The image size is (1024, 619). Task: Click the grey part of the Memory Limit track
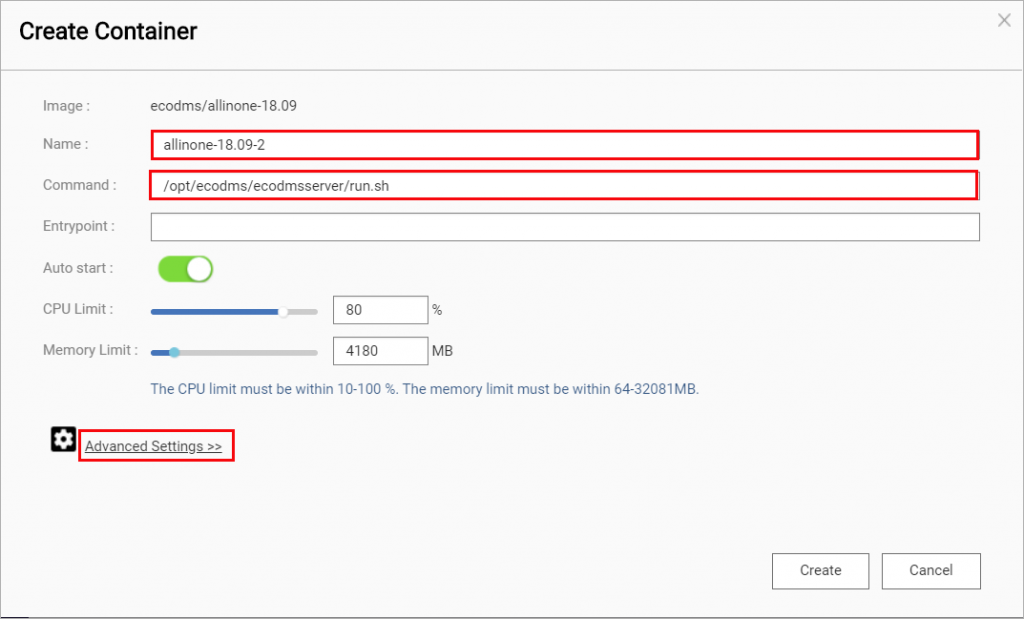point(249,353)
